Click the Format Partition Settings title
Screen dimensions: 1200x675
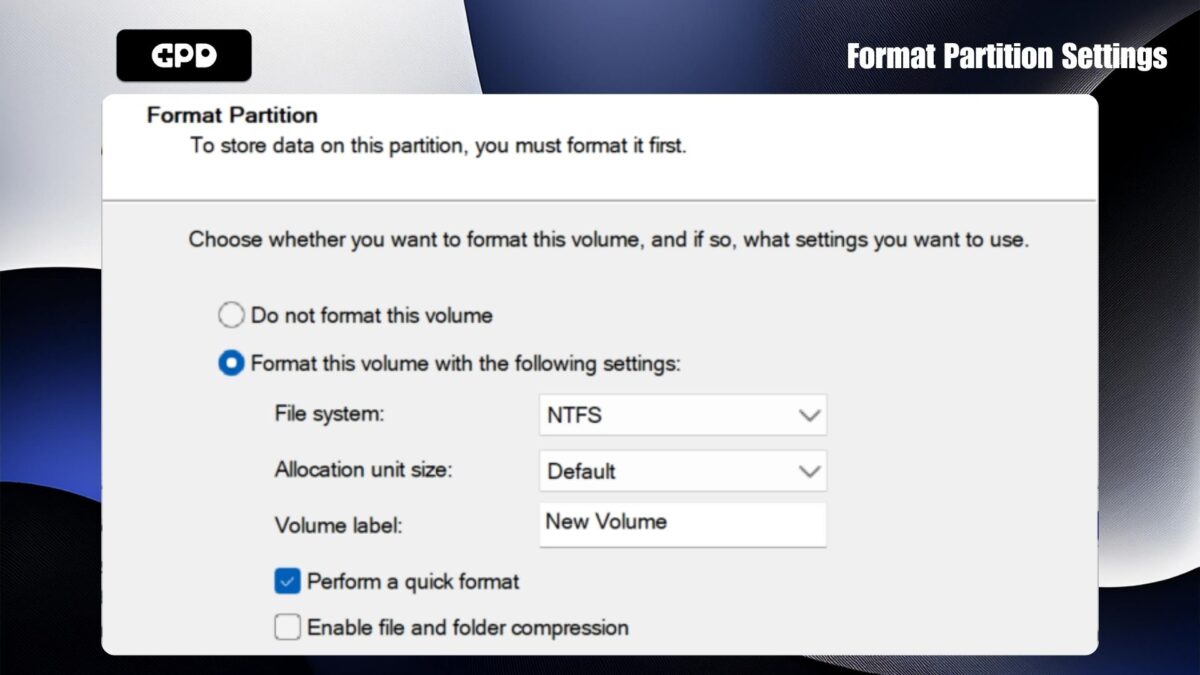pyautogui.click(x=1007, y=57)
